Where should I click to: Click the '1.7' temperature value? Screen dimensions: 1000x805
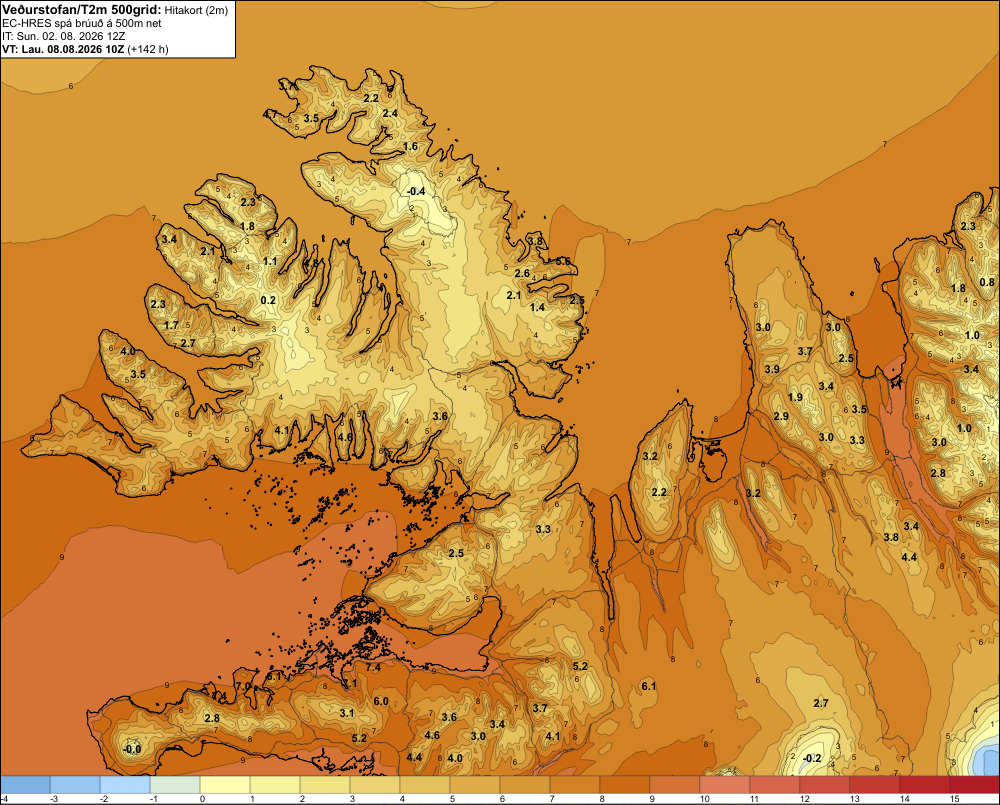pos(172,326)
